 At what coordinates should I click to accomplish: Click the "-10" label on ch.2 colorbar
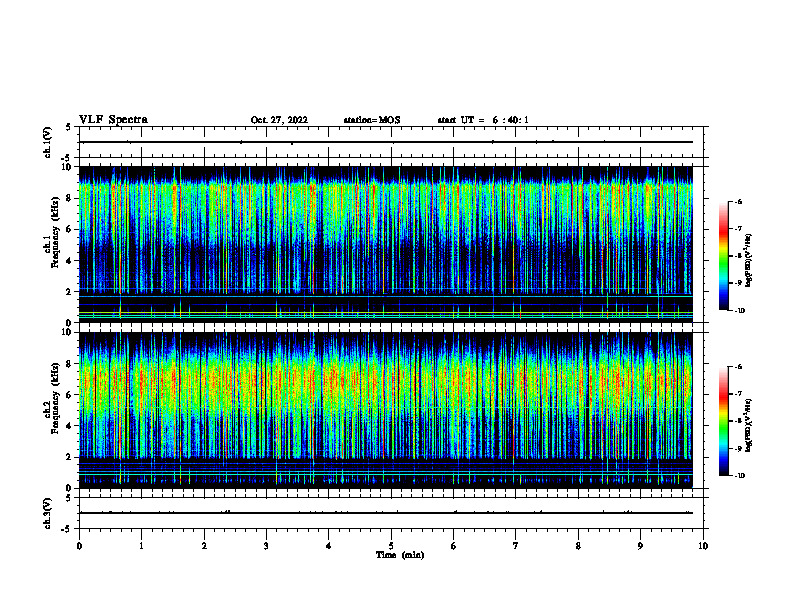[739, 476]
